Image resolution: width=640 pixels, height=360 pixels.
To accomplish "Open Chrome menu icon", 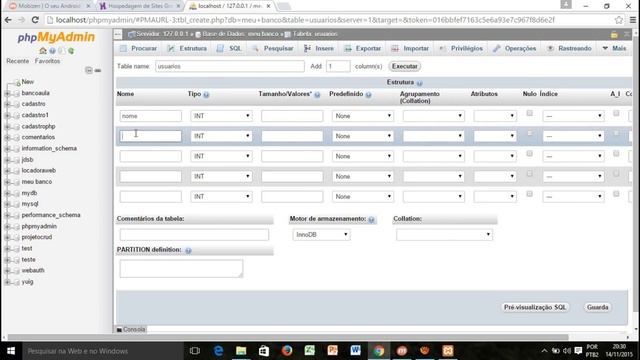I will click(x=633, y=20).
